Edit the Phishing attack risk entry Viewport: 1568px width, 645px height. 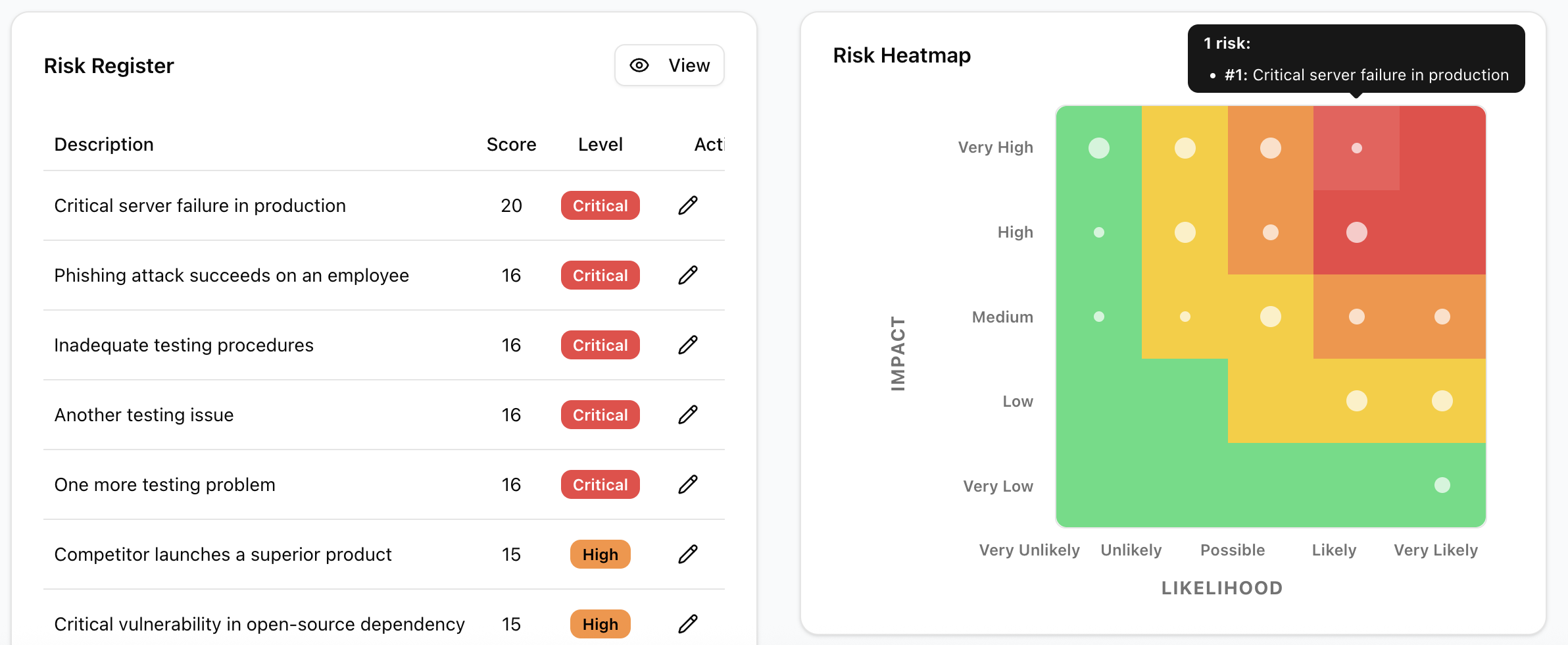pyautogui.click(x=687, y=275)
